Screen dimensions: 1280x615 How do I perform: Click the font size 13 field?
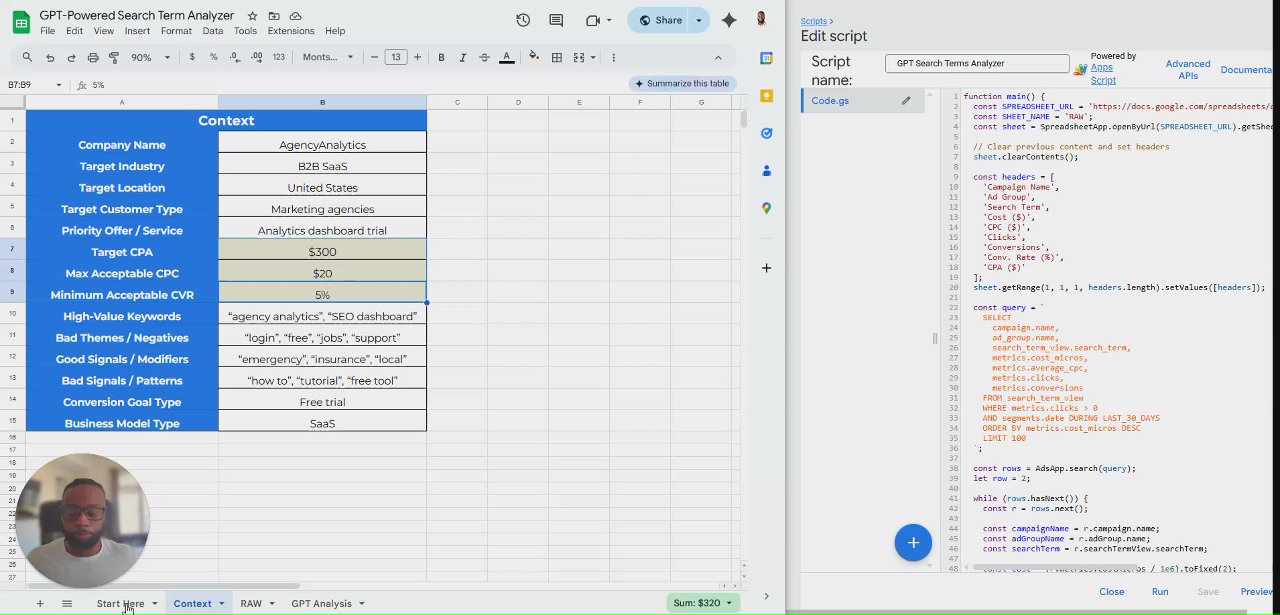coord(396,57)
